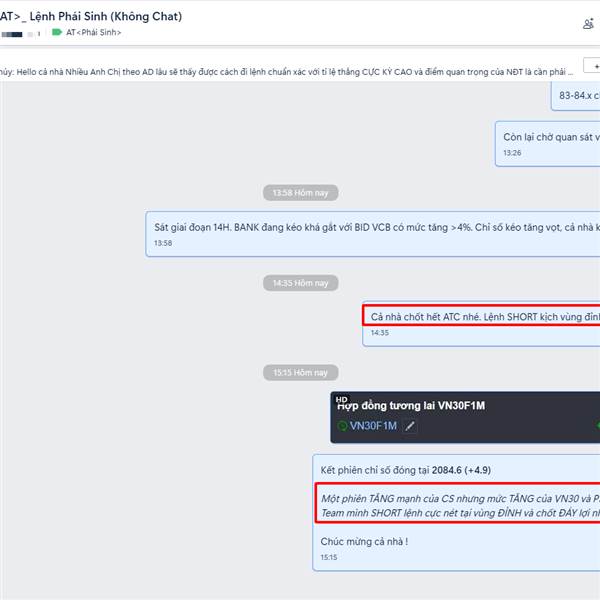
Task: Click the green clock icon before VN30F1M
Action: tap(342, 426)
